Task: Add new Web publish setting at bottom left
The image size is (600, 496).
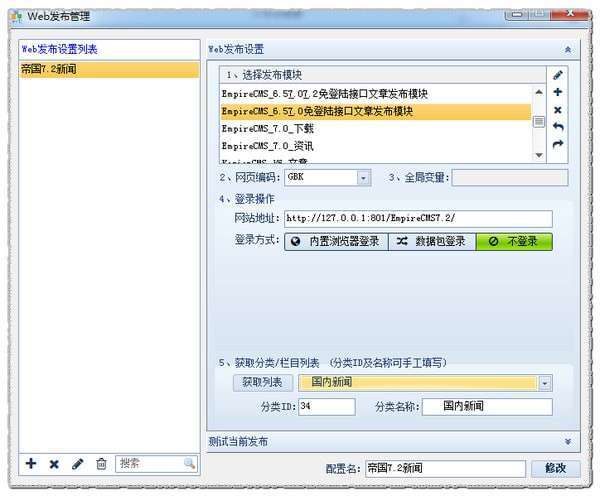Action: point(31,463)
